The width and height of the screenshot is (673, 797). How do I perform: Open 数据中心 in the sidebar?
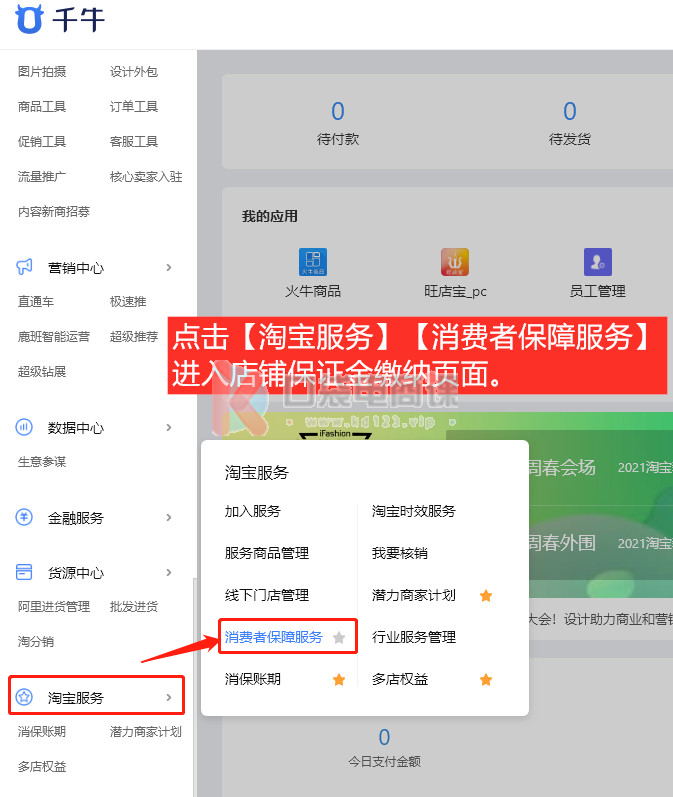[x=76, y=428]
